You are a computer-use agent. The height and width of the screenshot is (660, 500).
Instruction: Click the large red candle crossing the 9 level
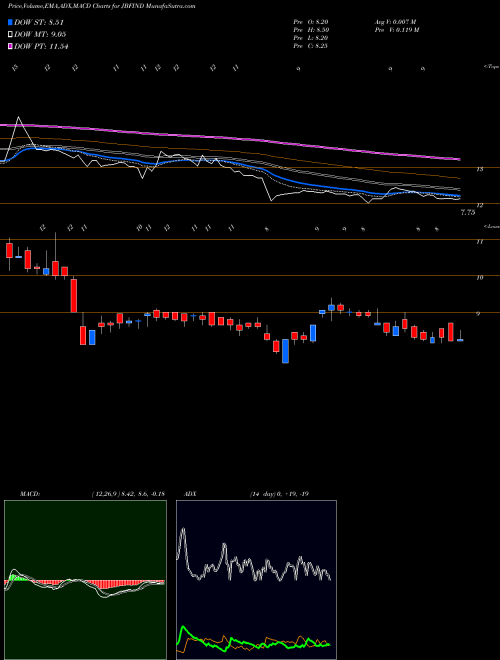pos(74,295)
